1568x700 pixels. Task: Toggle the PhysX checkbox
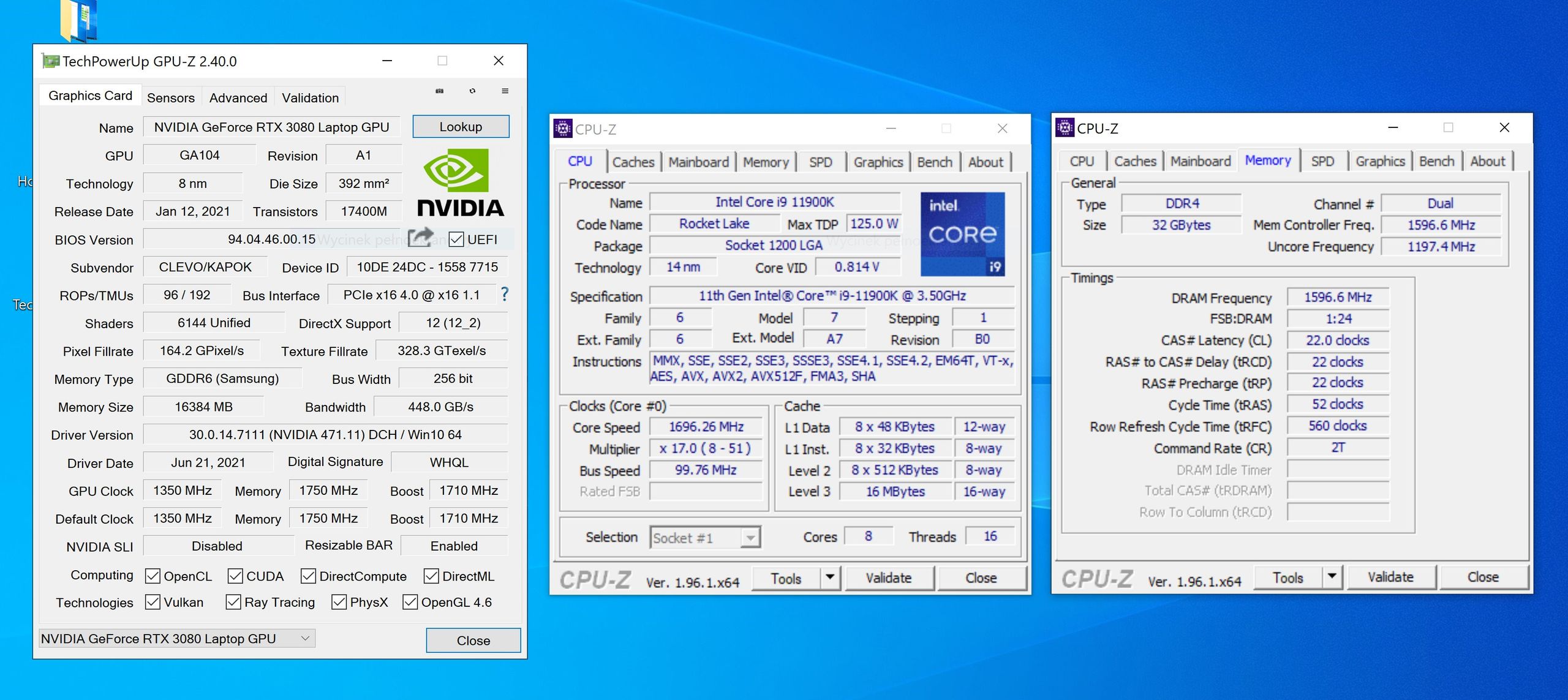(x=339, y=602)
